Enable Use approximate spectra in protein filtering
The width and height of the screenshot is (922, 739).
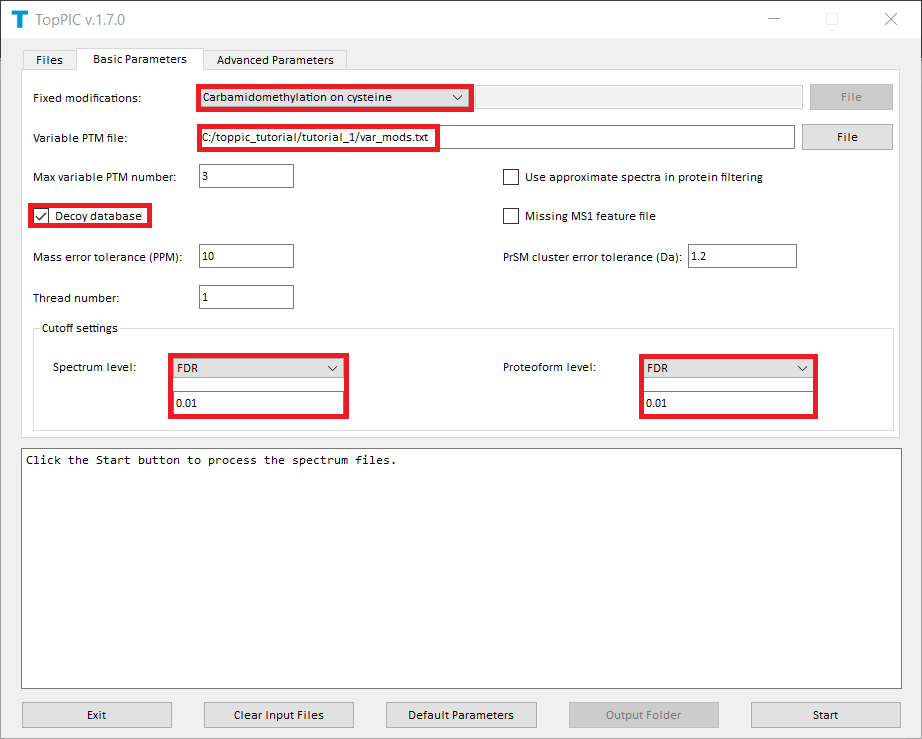[511, 177]
